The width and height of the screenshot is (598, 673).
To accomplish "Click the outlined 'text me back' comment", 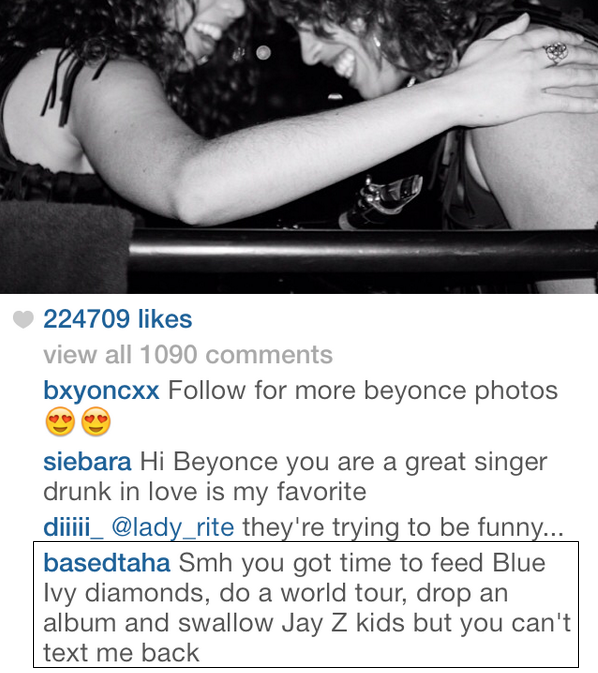I will point(306,604).
